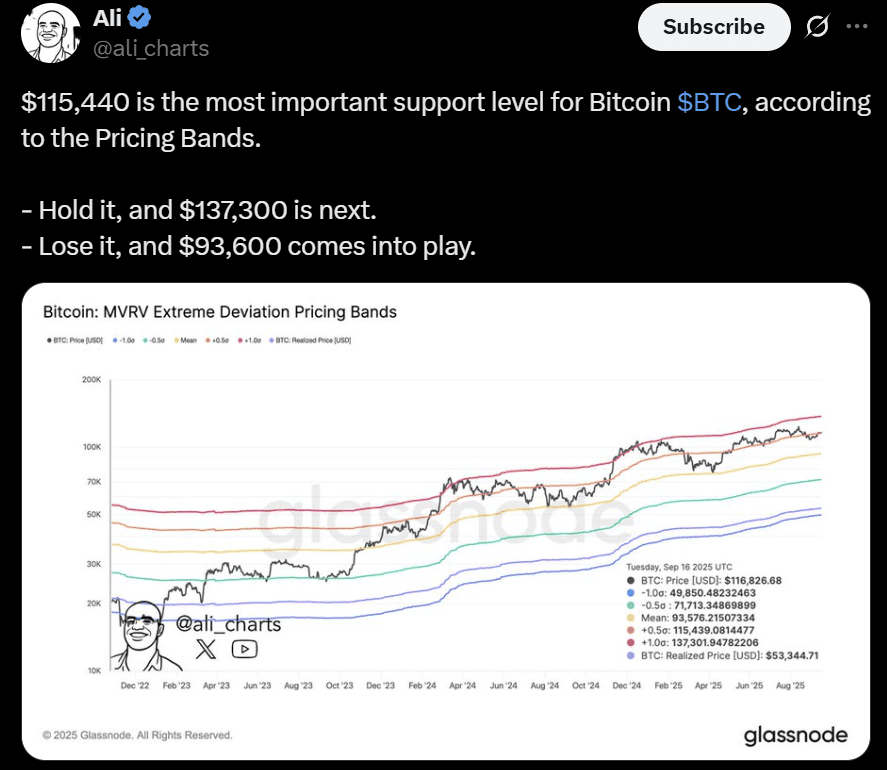The width and height of the screenshot is (887, 770).
Task: Toggle the Mean legend series at top
Action: coord(188,340)
